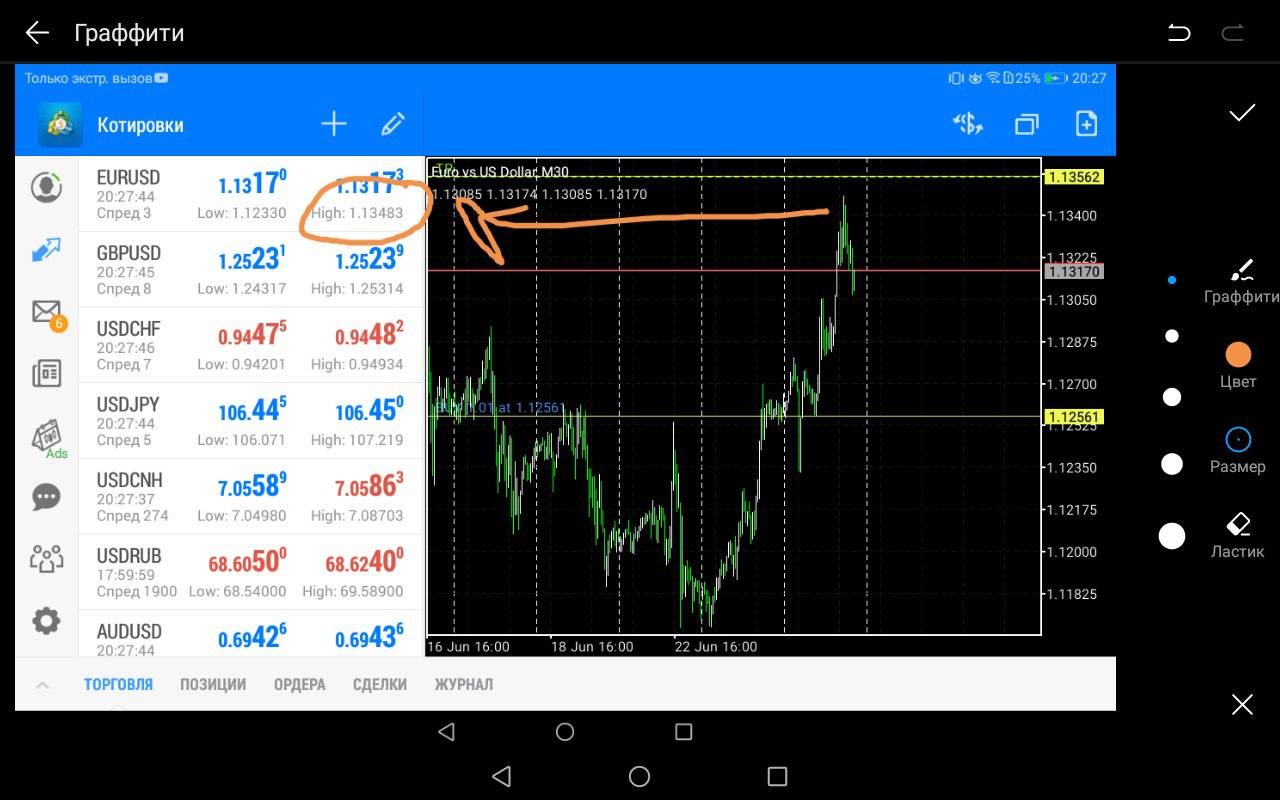Pick the largest brush size dot

[x=1172, y=536]
